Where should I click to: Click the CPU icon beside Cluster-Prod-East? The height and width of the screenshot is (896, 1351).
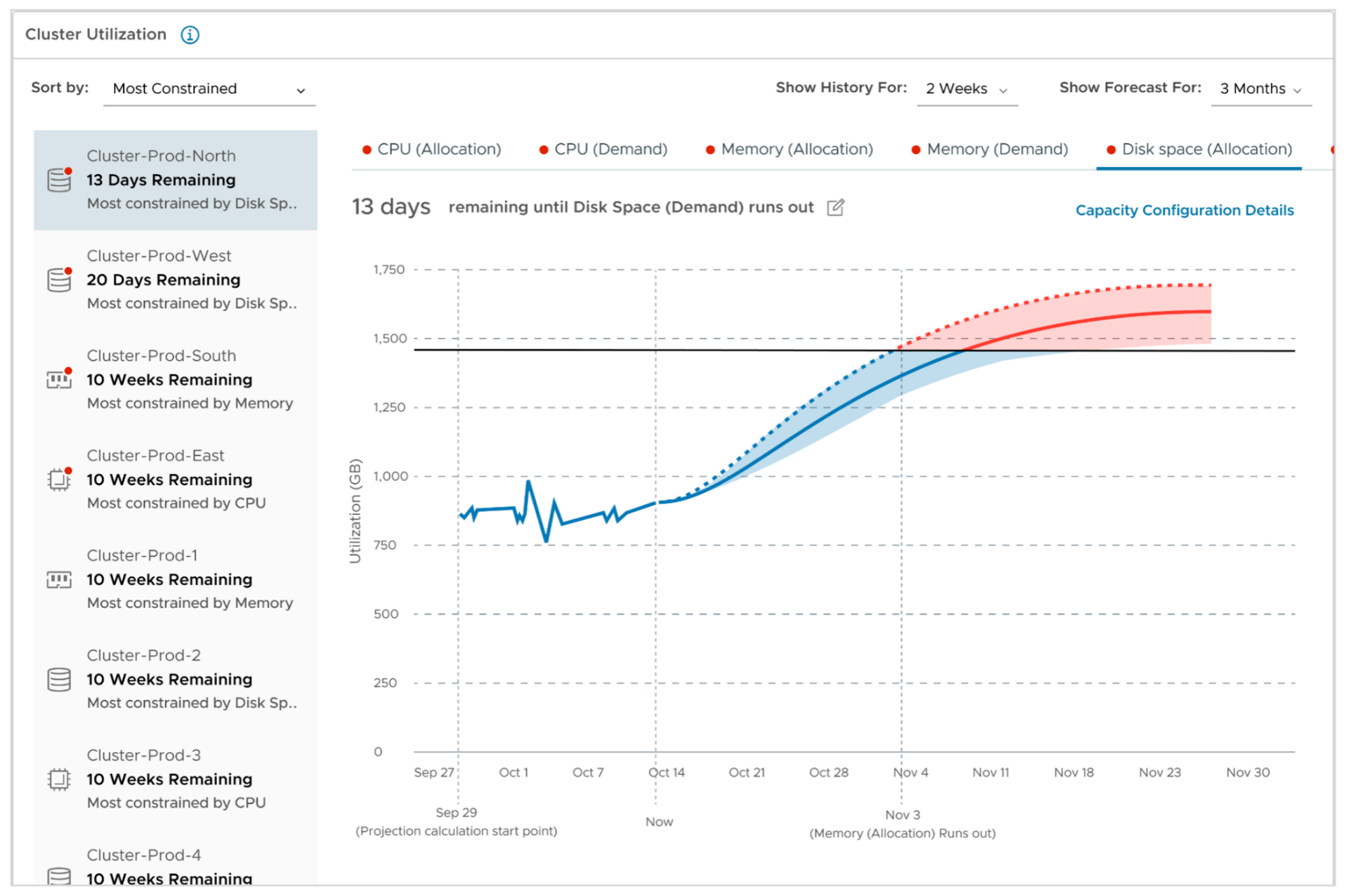[x=59, y=480]
